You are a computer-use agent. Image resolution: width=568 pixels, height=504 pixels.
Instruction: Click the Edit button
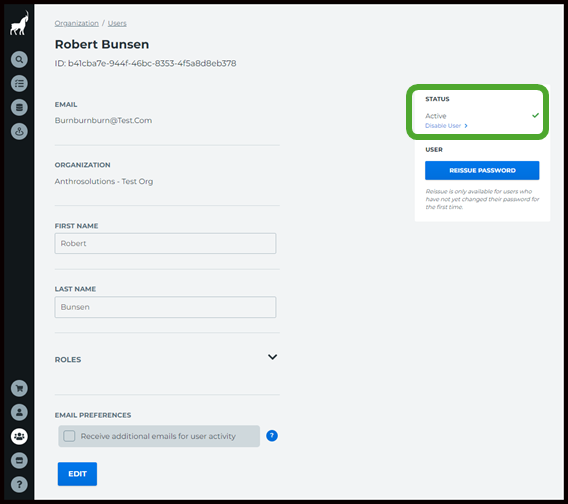point(77,474)
